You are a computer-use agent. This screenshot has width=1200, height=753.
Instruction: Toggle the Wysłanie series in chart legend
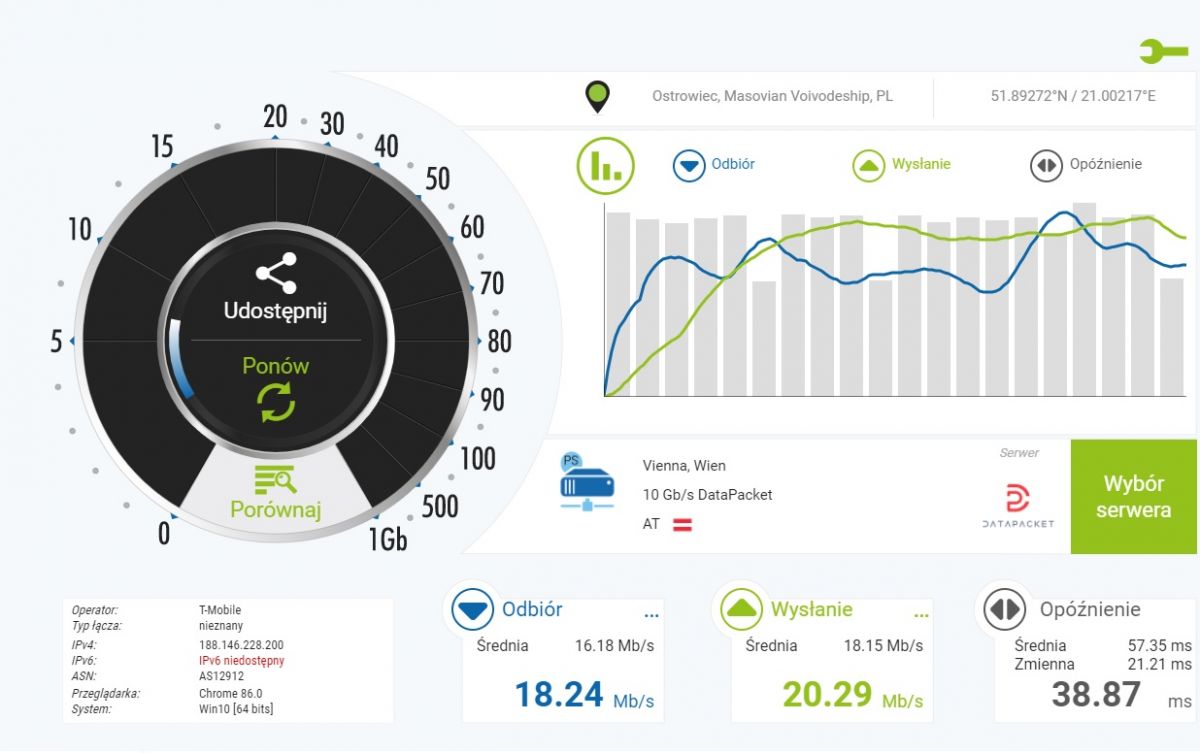coord(901,164)
